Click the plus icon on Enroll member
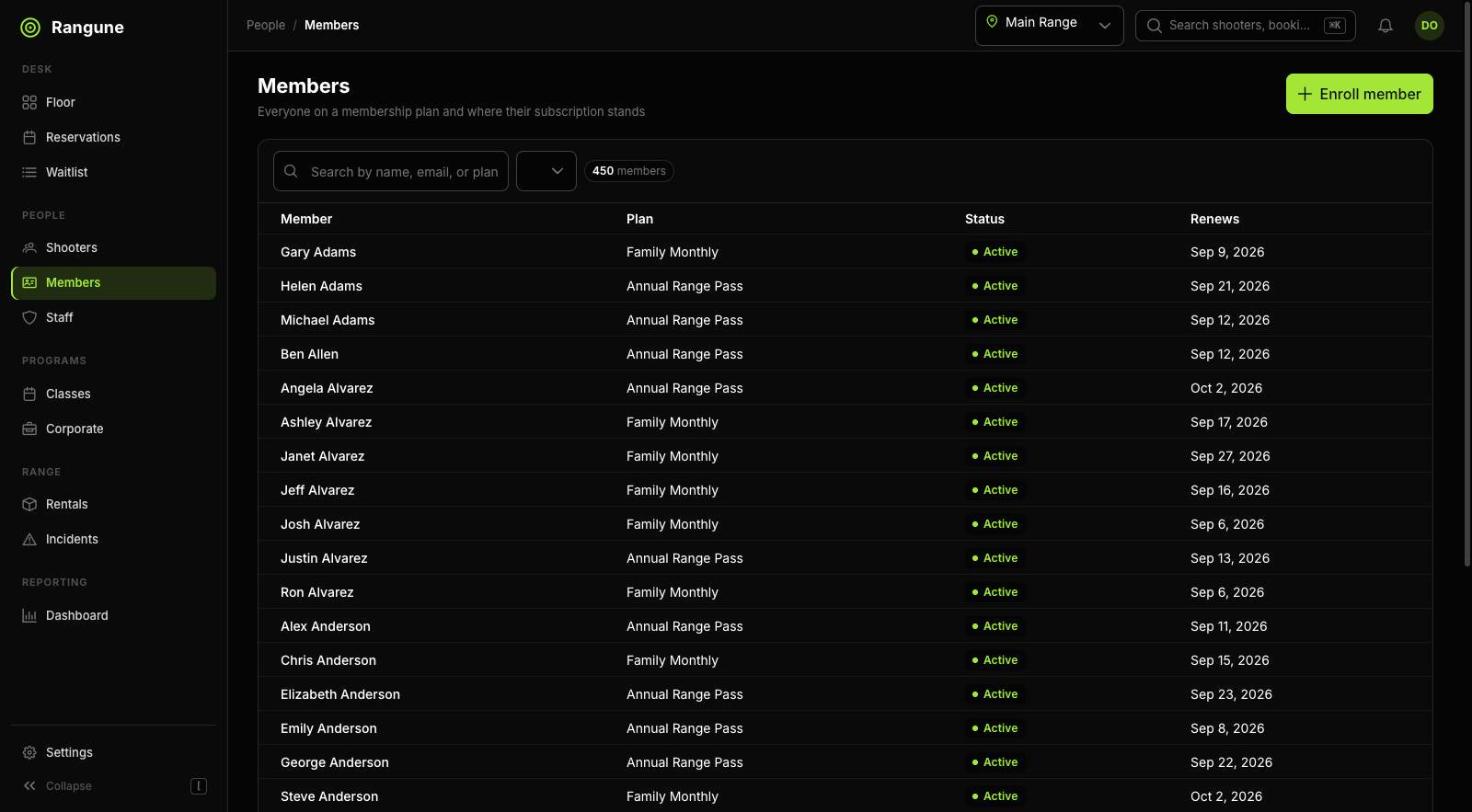 tap(1304, 94)
